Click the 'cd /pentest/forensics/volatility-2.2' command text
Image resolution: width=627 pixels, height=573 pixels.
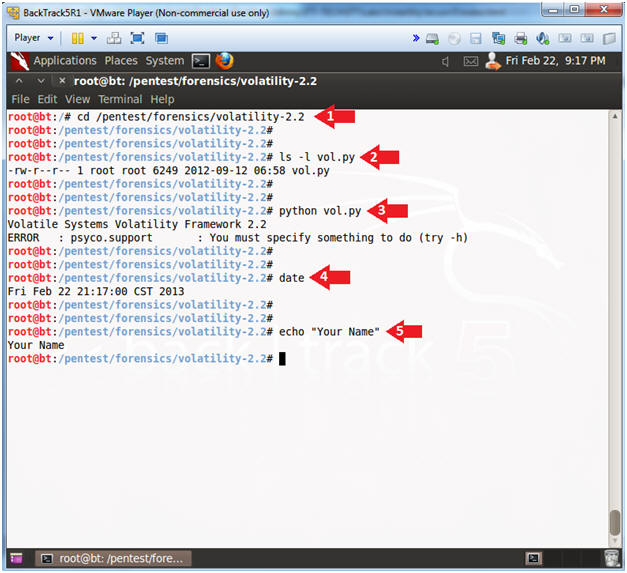pos(191,117)
